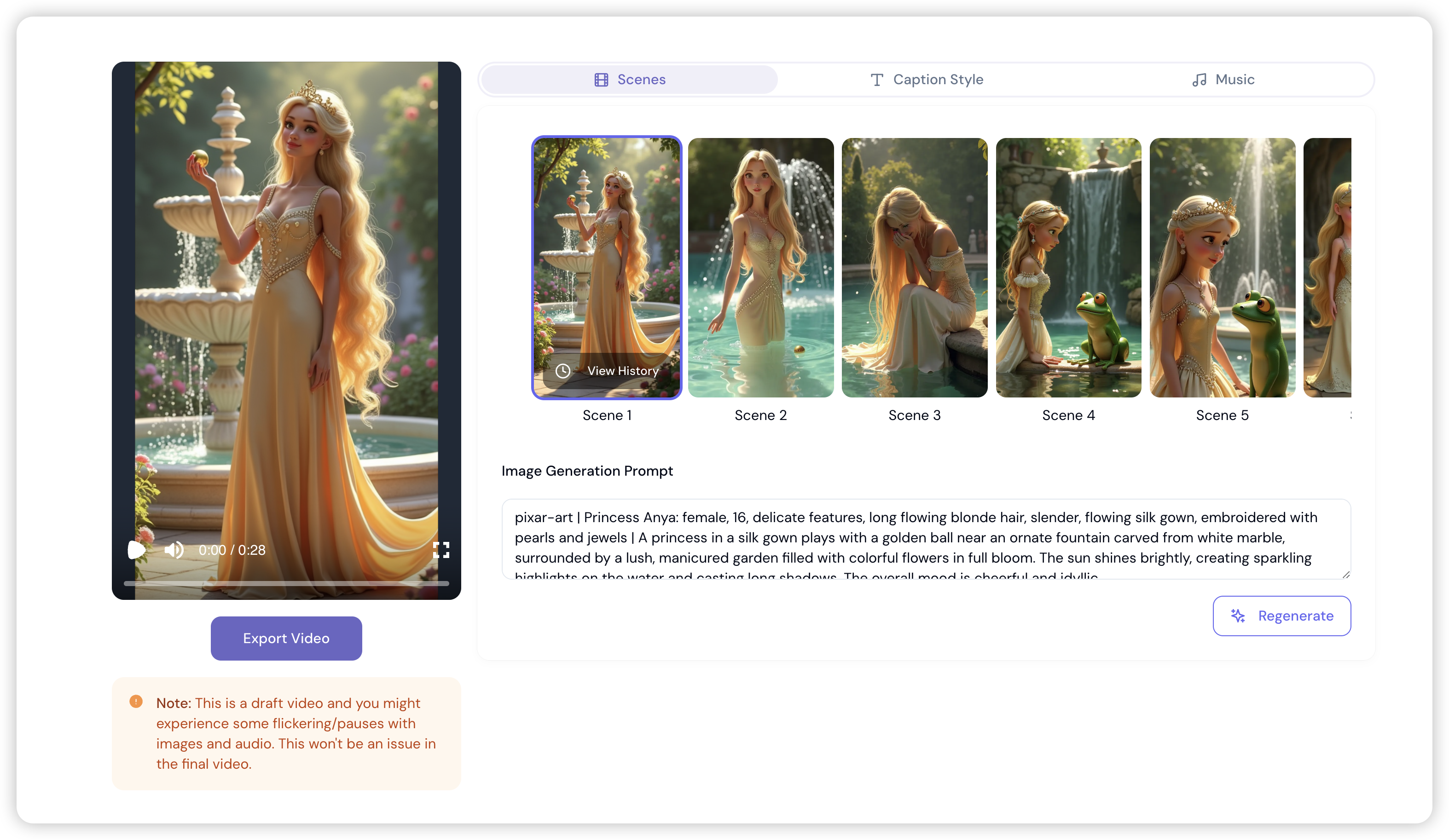
Task: Click the draft video note text
Action: click(x=296, y=734)
